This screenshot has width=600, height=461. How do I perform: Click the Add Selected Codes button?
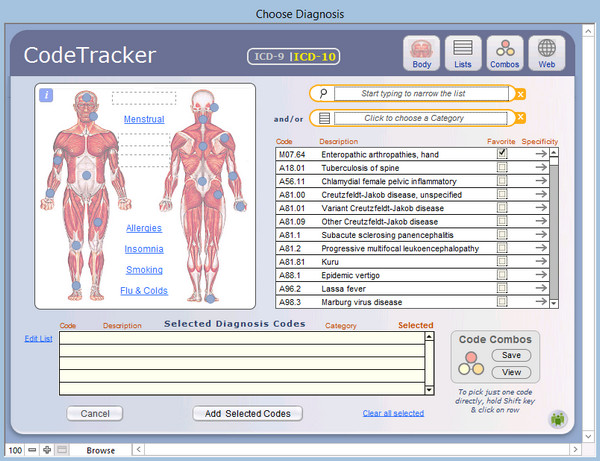248,414
